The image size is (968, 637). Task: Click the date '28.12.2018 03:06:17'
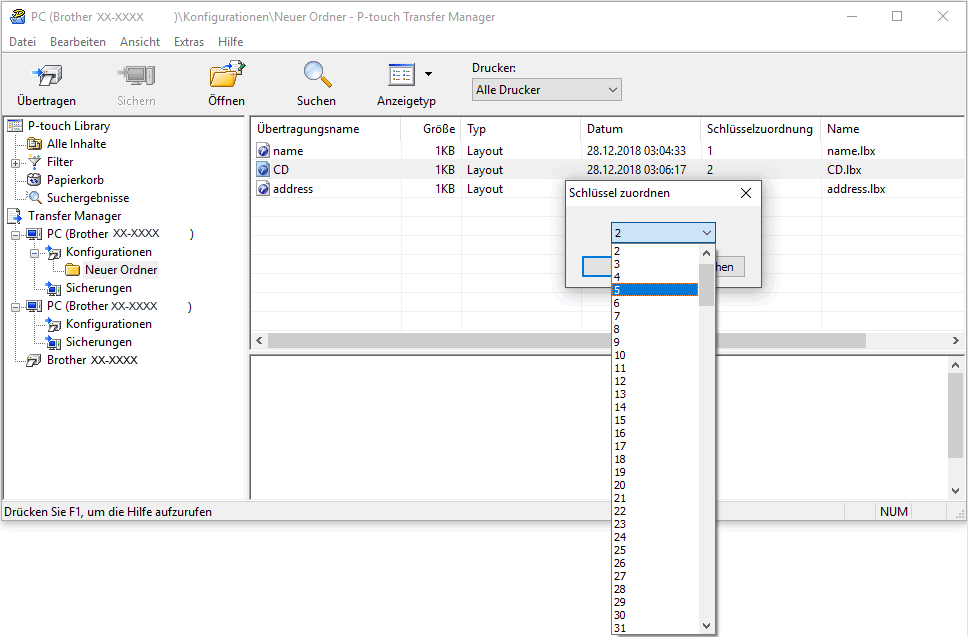[x=636, y=170]
